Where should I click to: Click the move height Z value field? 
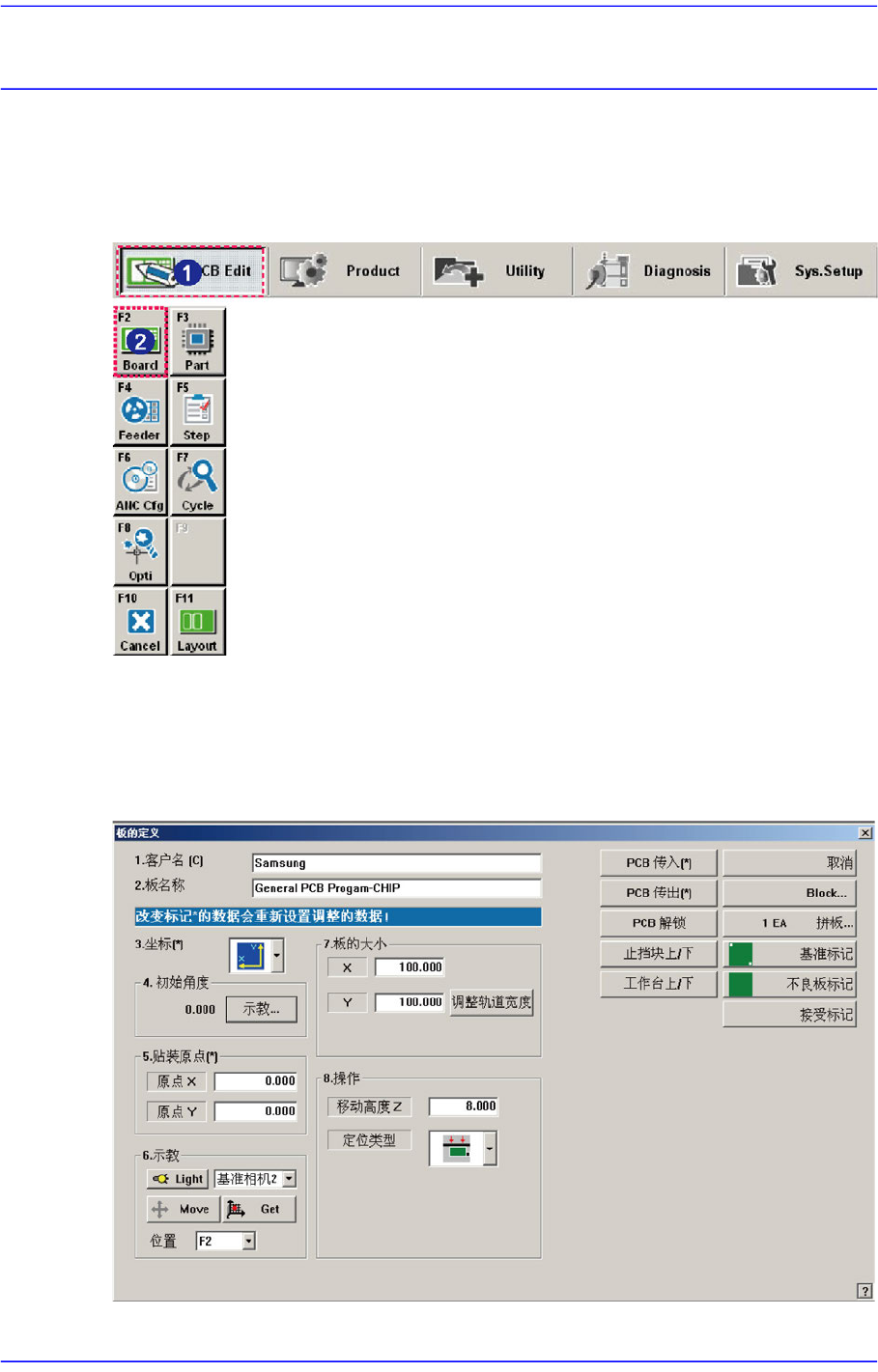(464, 1106)
